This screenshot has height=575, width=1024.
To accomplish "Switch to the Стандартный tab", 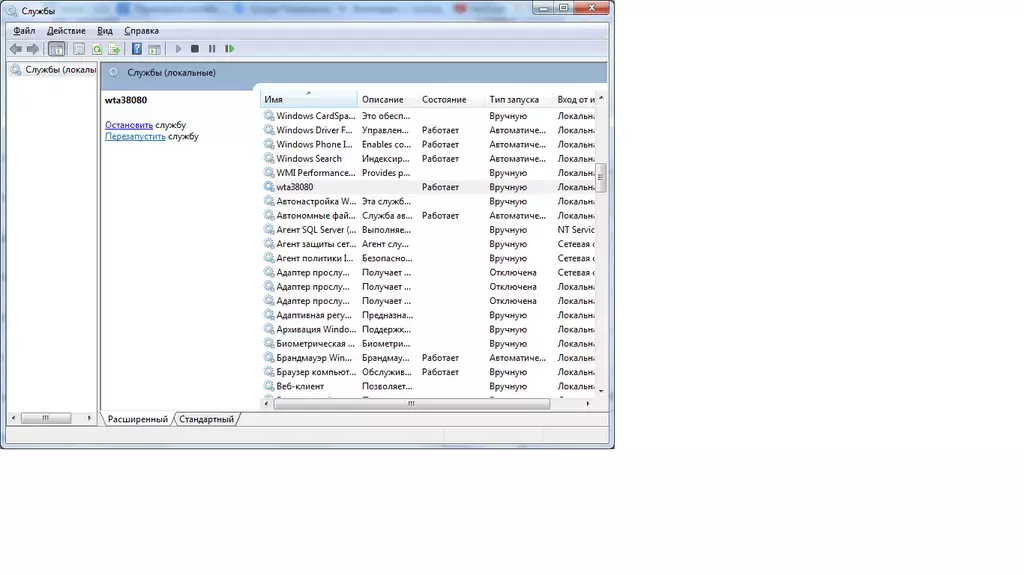I will (x=206, y=419).
